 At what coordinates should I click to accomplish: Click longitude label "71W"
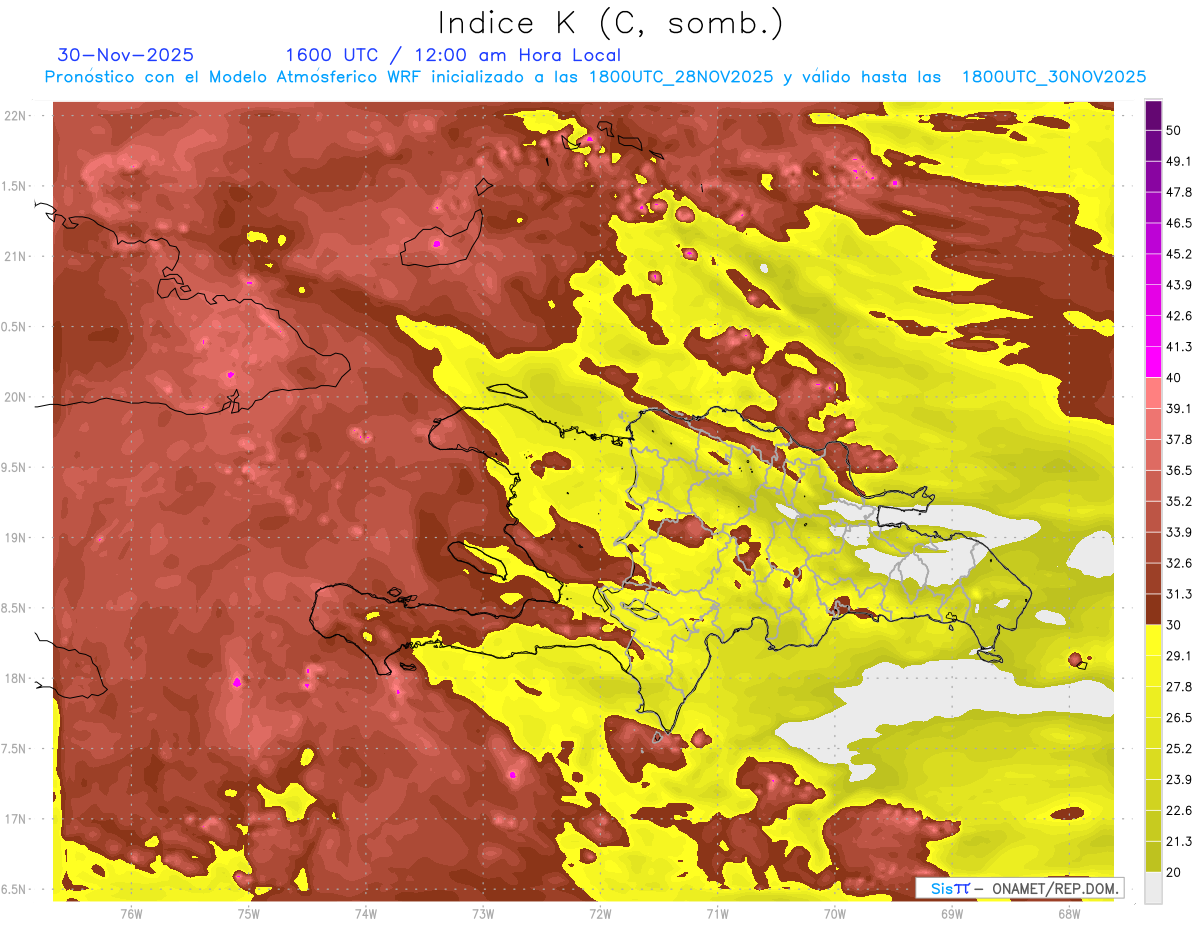pos(717,913)
